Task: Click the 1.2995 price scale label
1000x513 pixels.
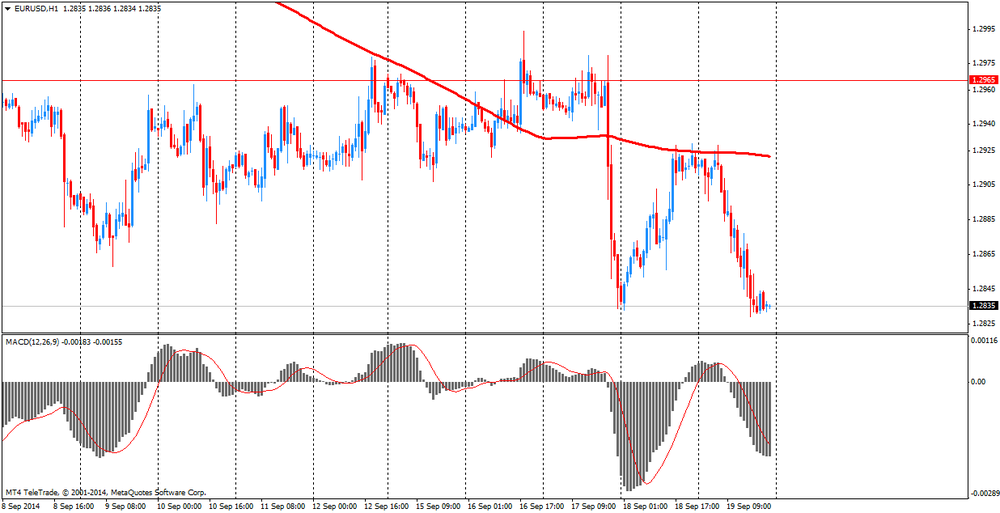Action: coord(984,30)
